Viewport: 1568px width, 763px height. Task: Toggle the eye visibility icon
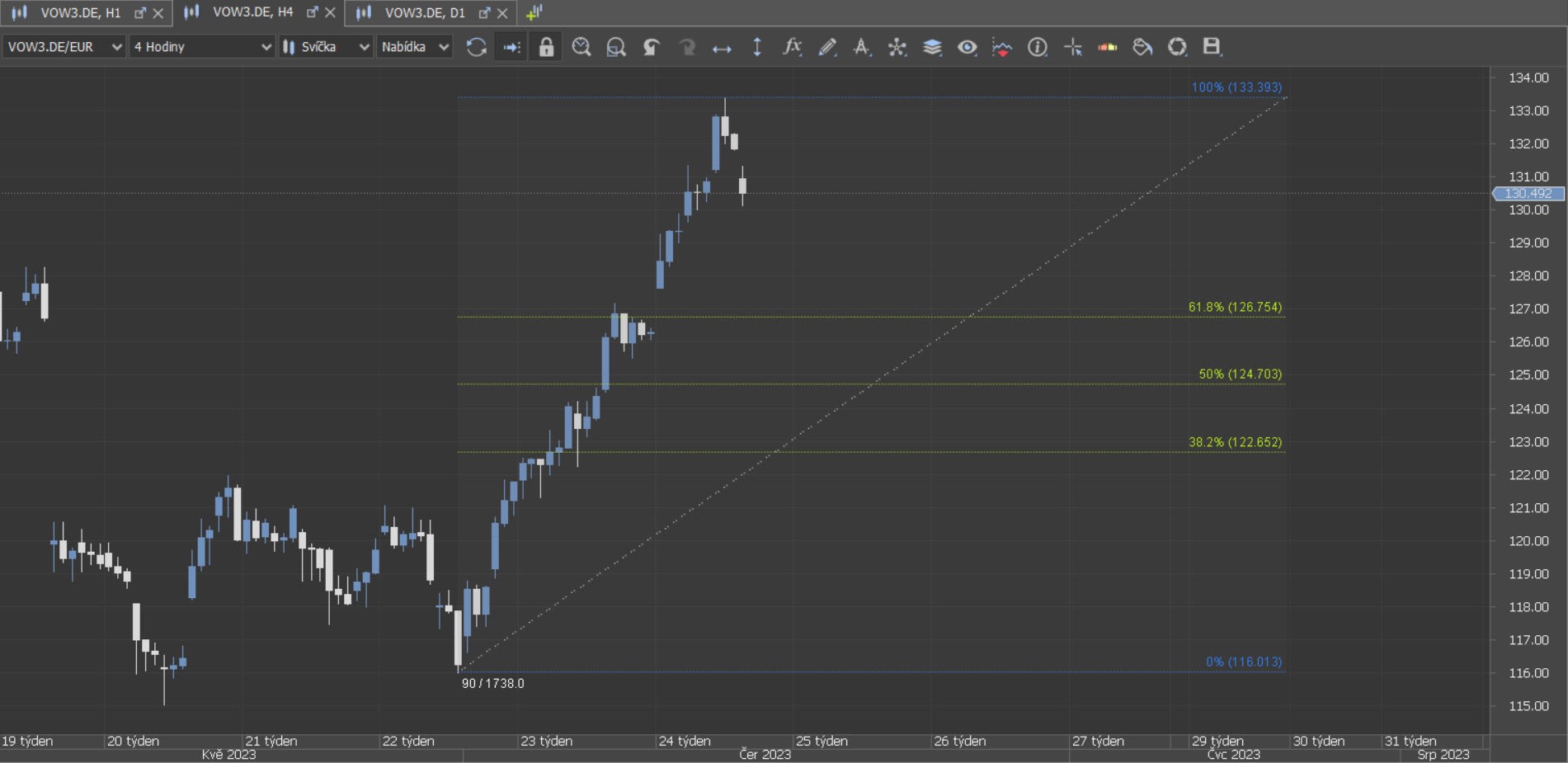[968, 47]
